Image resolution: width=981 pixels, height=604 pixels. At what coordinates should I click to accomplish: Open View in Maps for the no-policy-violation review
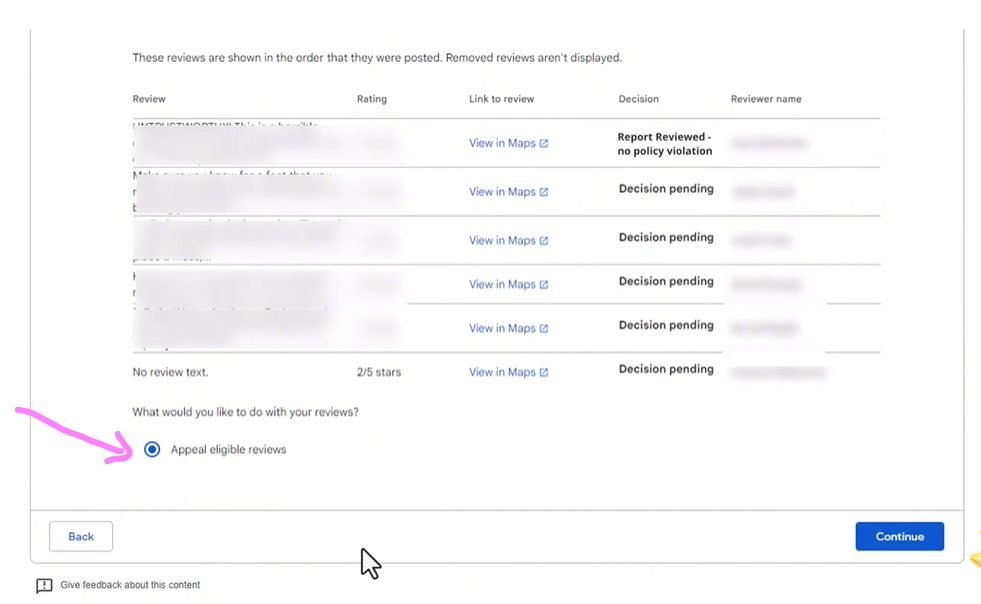[502, 144]
